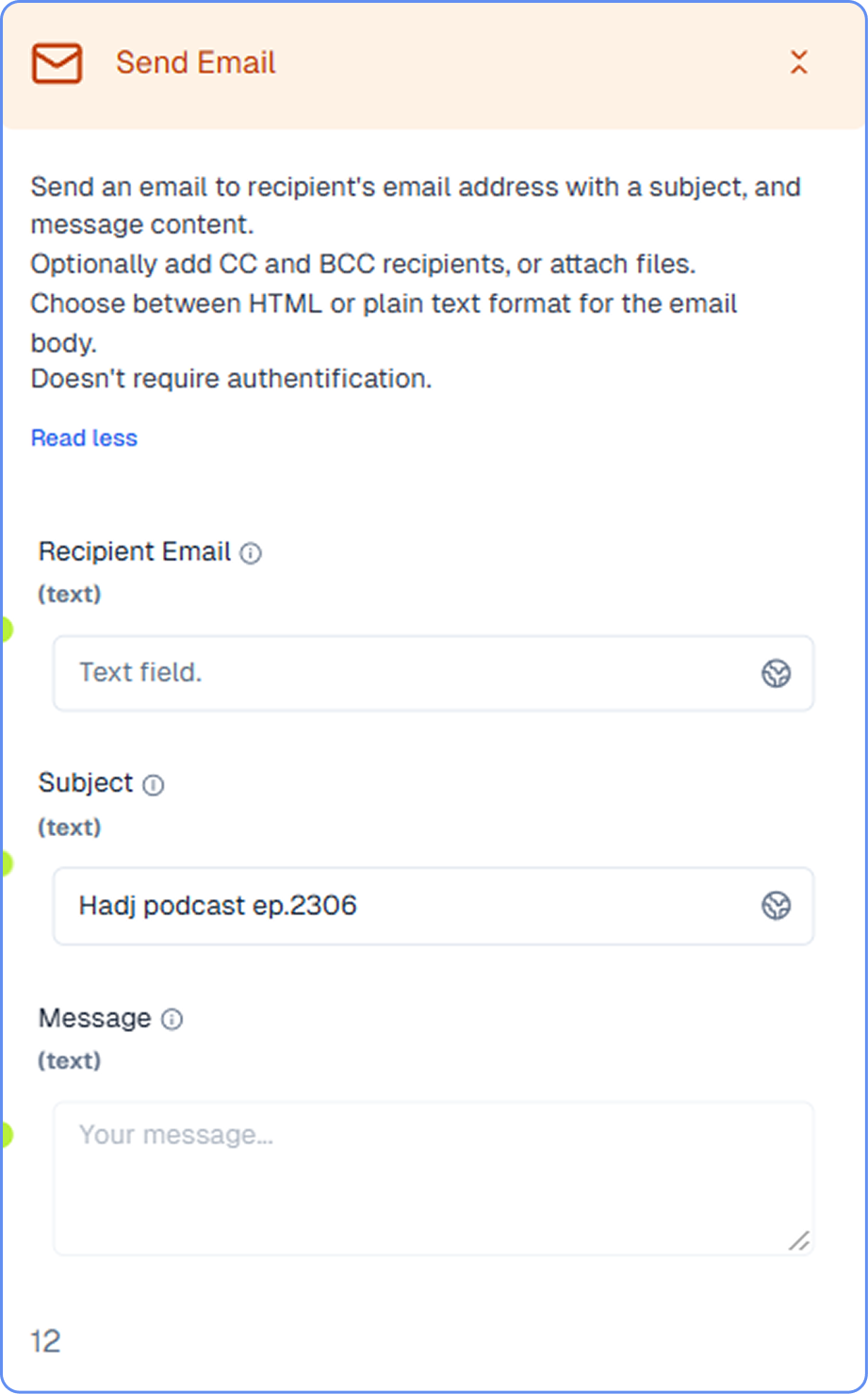
Task: Focus the Your message text area
Action: [434, 1178]
